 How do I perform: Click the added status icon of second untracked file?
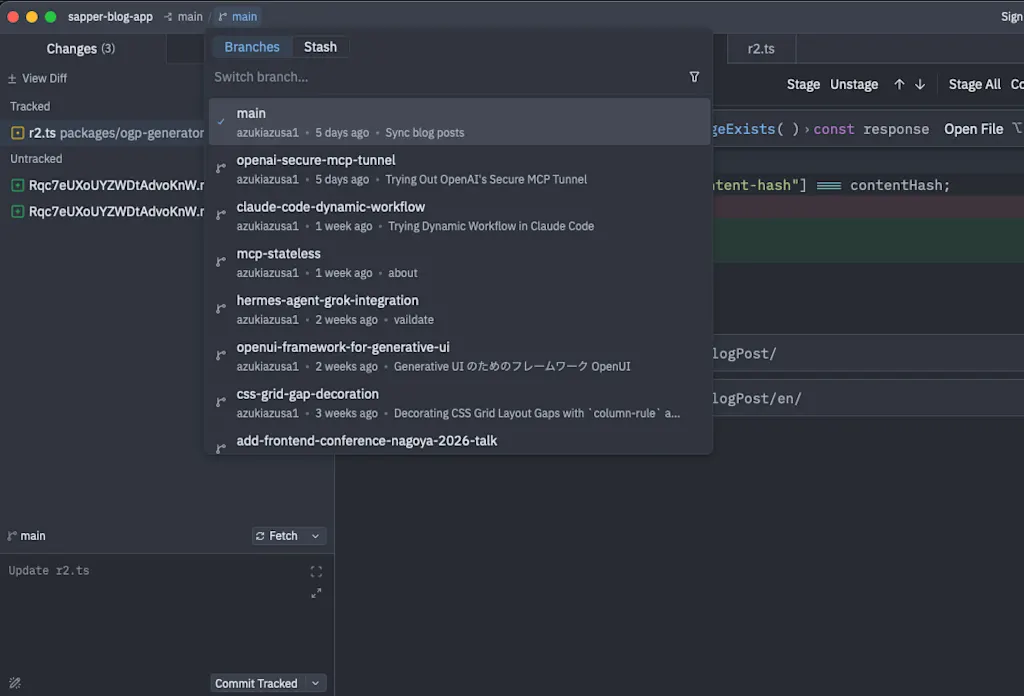click(18, 212)
